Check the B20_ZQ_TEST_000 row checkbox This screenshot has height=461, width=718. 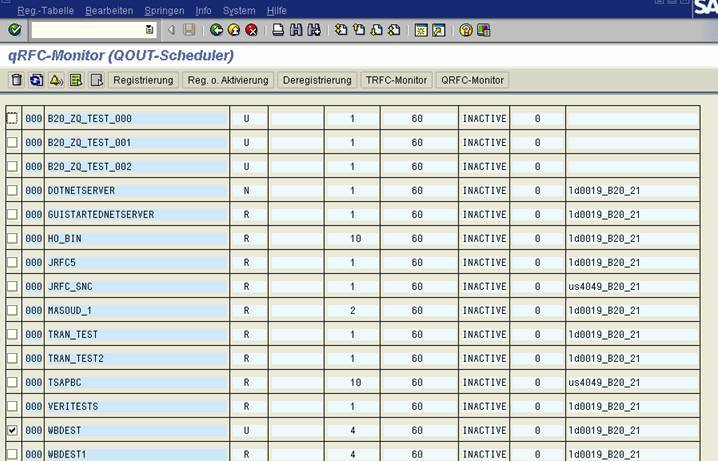[x=12, y=118]
